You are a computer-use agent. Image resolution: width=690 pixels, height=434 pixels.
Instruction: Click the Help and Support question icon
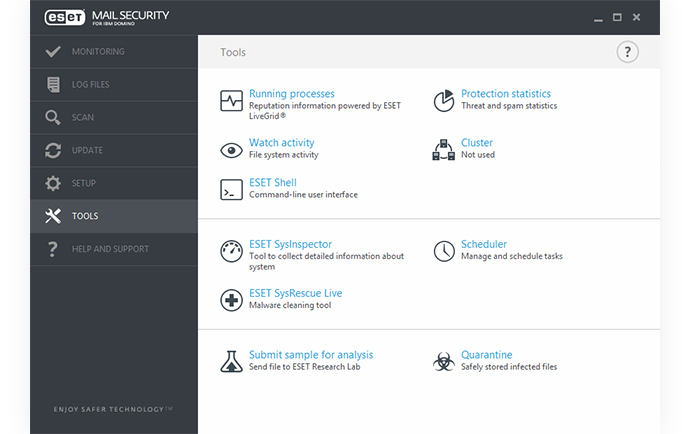tap(52, 249)
